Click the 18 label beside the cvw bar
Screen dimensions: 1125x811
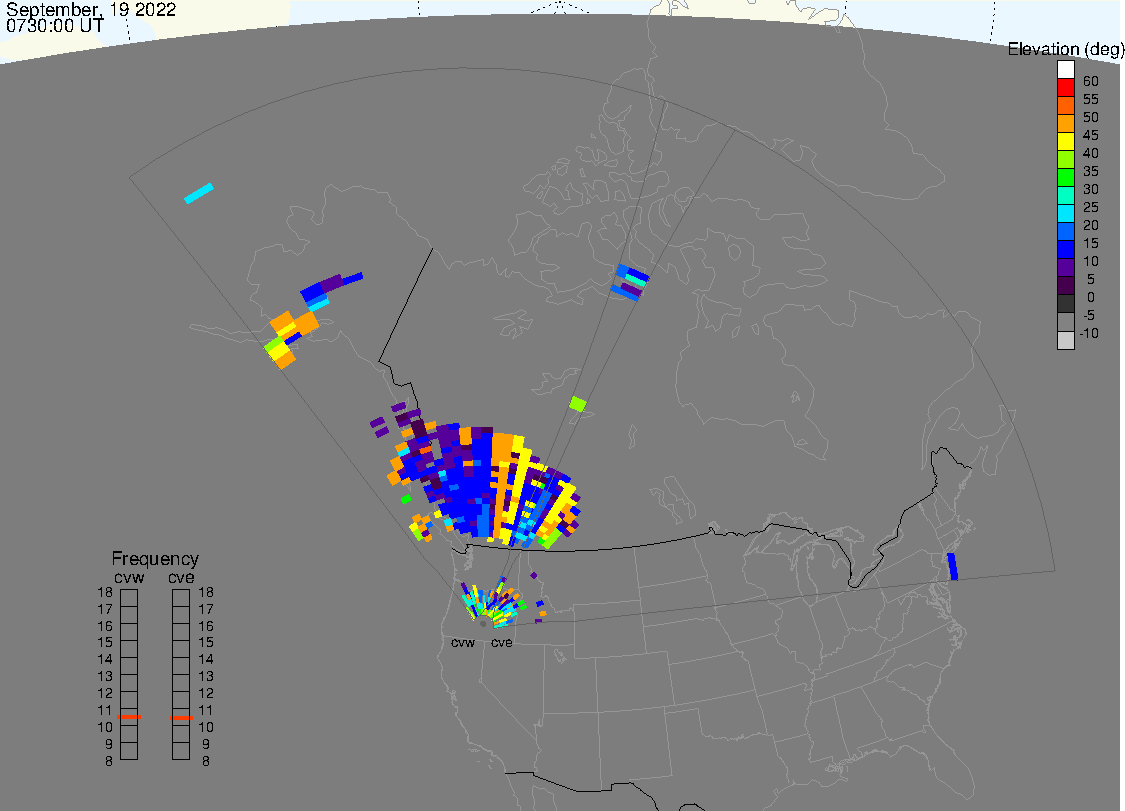coord(105,592)
